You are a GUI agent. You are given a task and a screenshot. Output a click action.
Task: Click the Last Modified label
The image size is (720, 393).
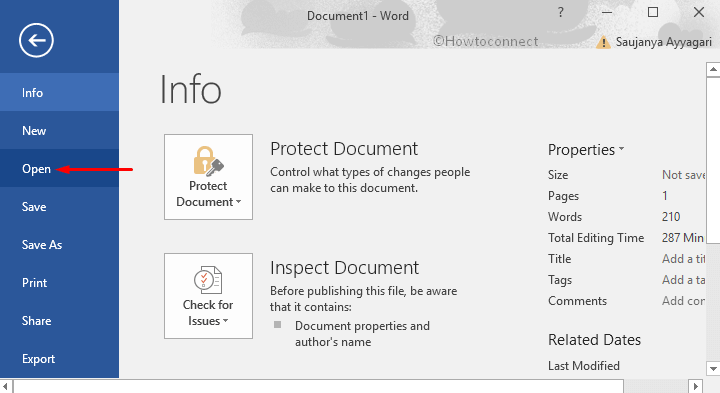tap(584, 366)
